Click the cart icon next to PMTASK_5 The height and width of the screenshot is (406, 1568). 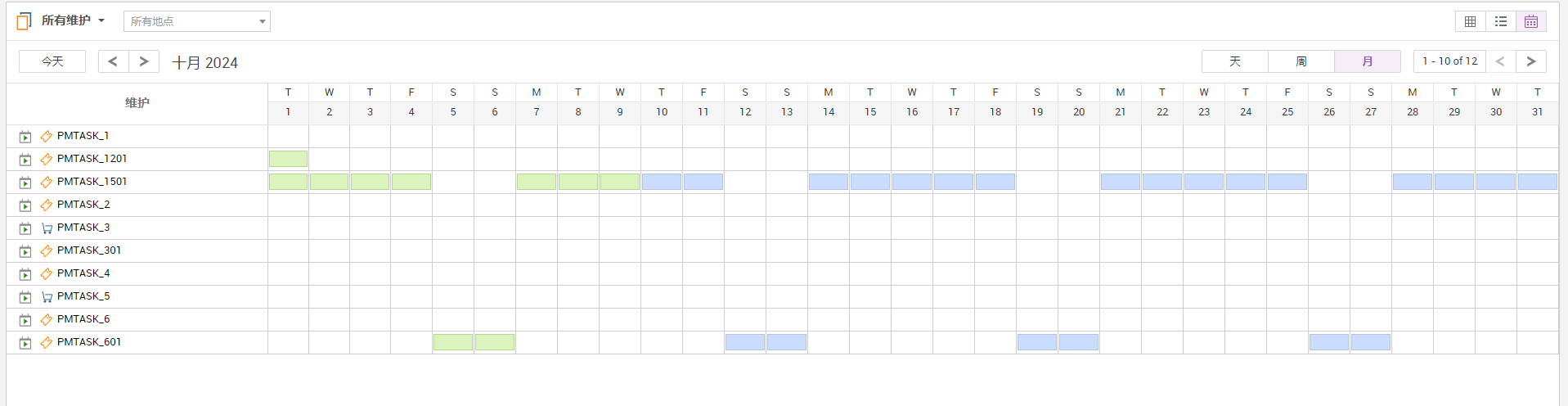coord(47,297)
